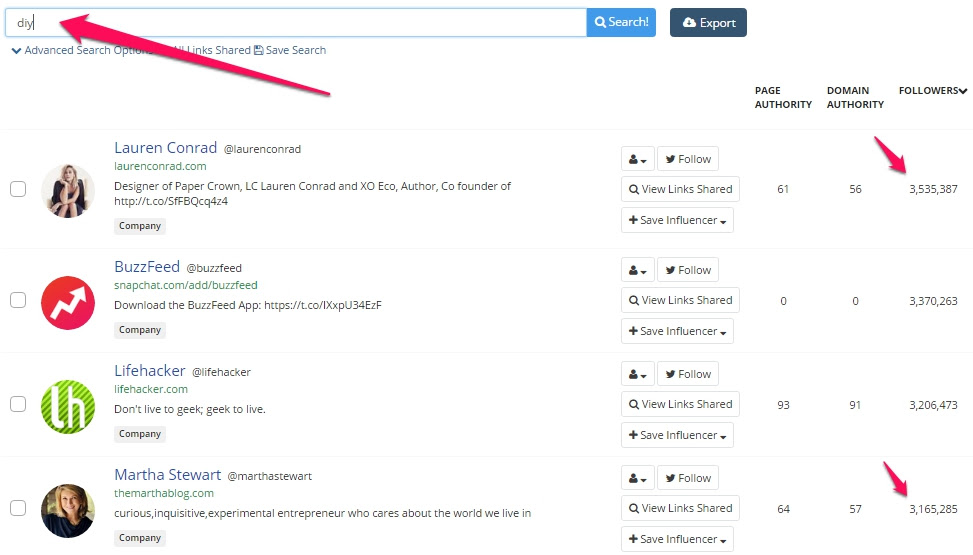Visit themarthablog.com link

coord(164,493)
